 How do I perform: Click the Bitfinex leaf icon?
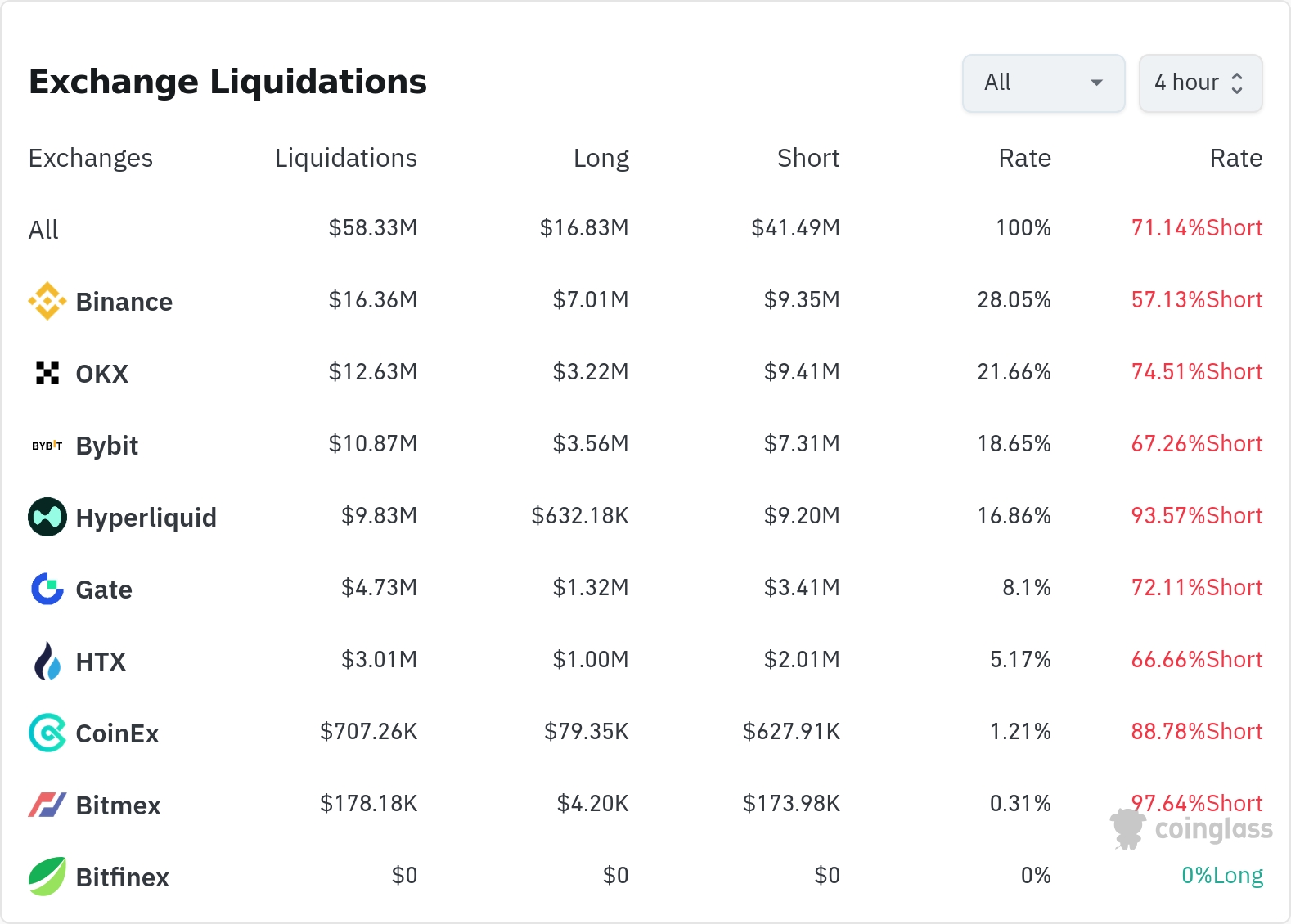[x=47, y=877]
